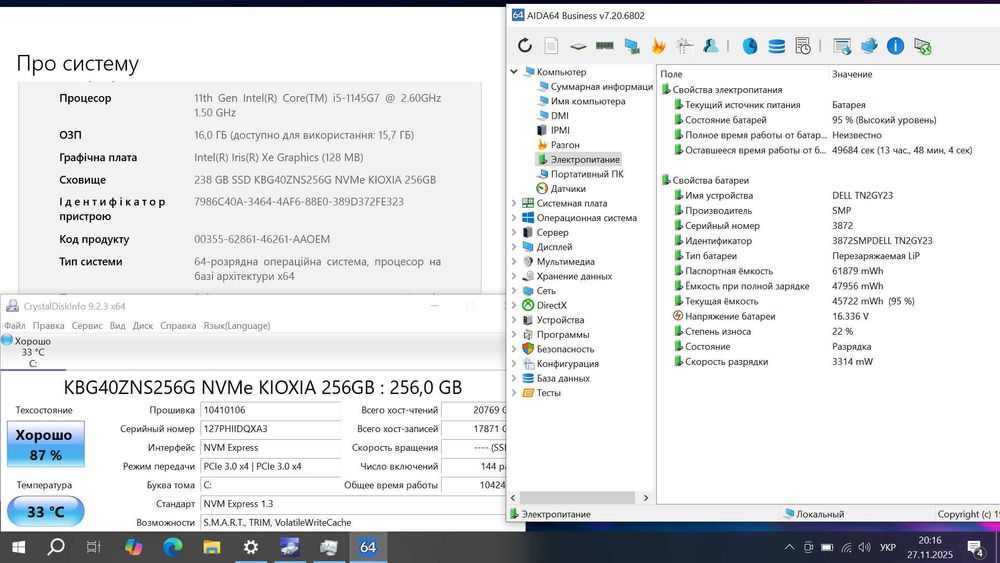Expand the Системная плата node

point(514,203)
